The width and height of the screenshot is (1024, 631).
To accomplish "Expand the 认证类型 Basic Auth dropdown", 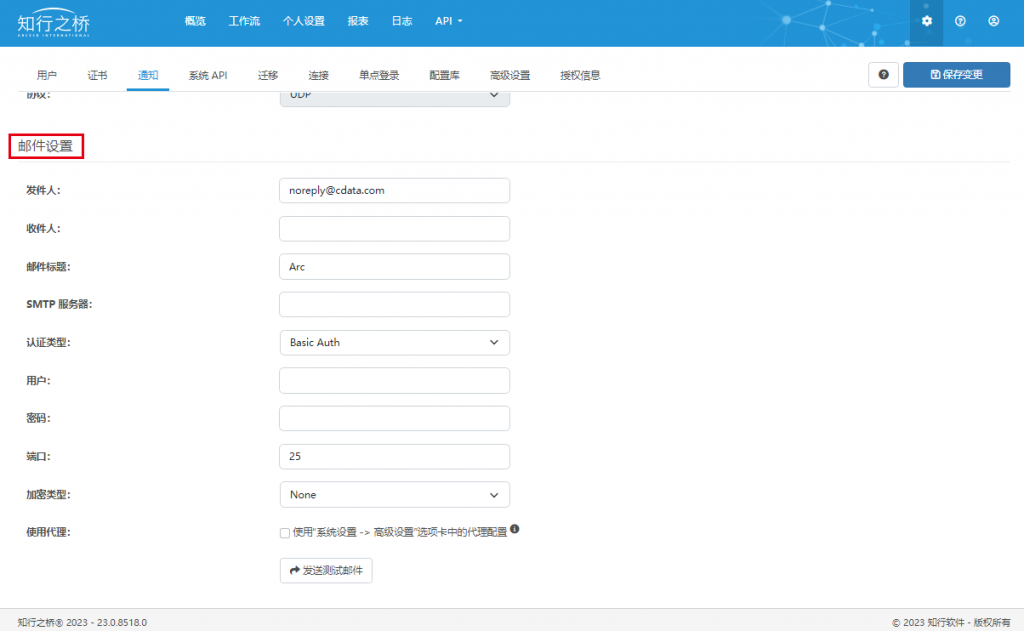I will [x=394, y=342].
